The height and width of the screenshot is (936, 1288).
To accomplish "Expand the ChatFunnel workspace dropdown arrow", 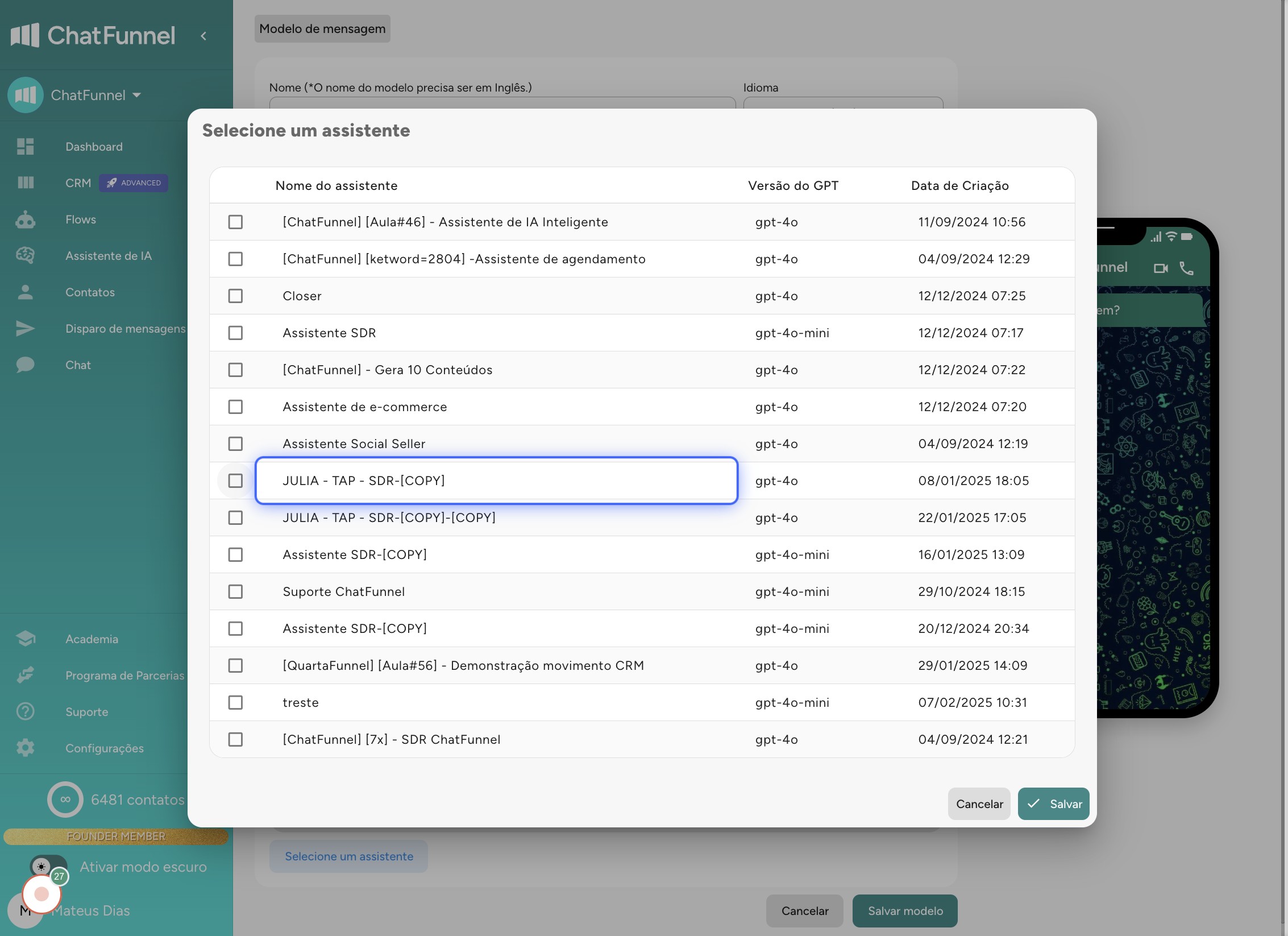I will click(x=136, y=95).
